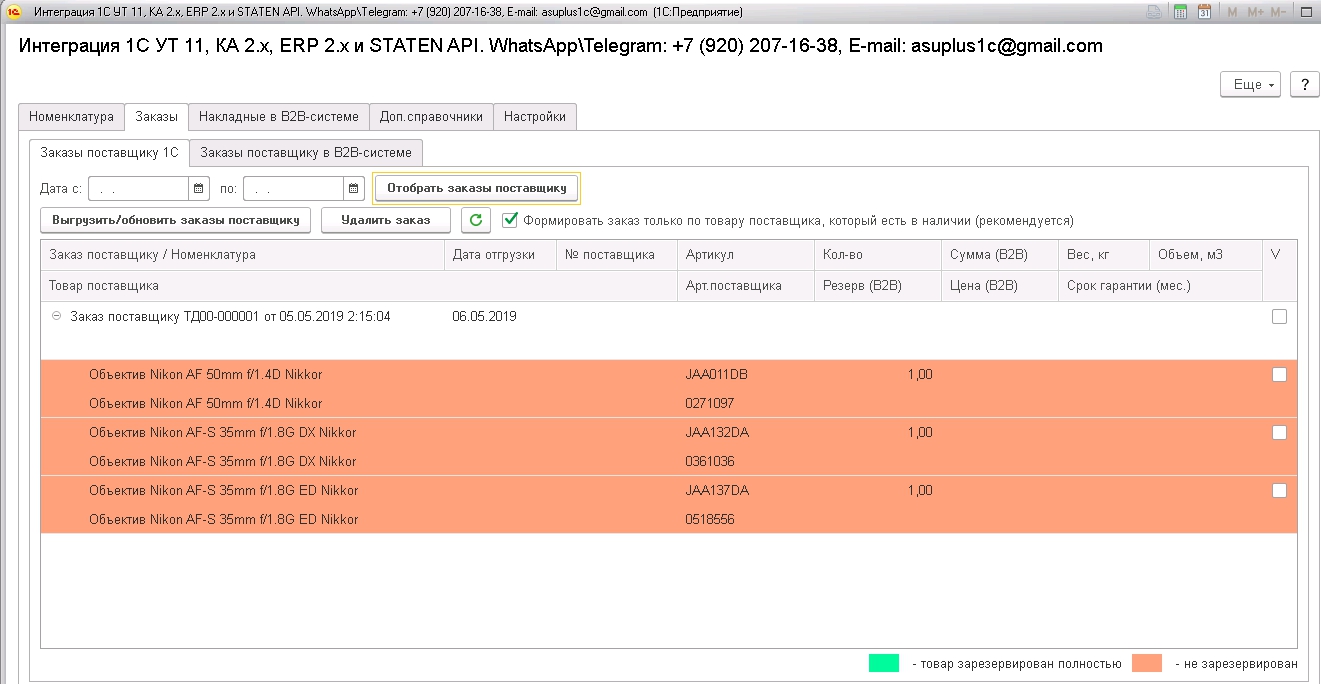The width and height of the screenshot is (1321, 684).
Task: Open the Еще dropdown menu
Action: 1251,85
